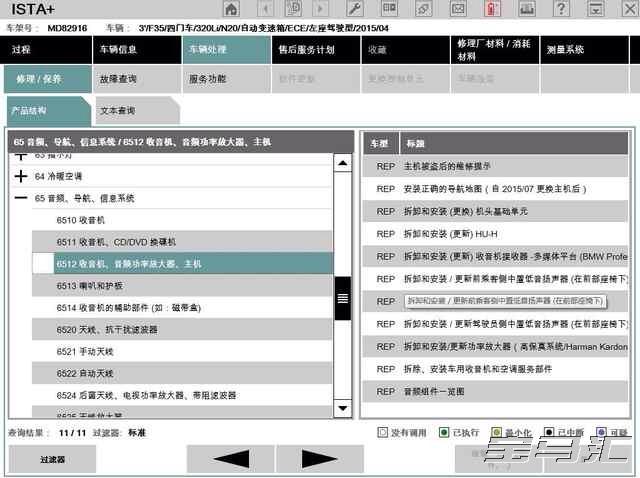Open REP row 安装正确的导航地图
The image size is (640, 478).
tap(495, 189)
